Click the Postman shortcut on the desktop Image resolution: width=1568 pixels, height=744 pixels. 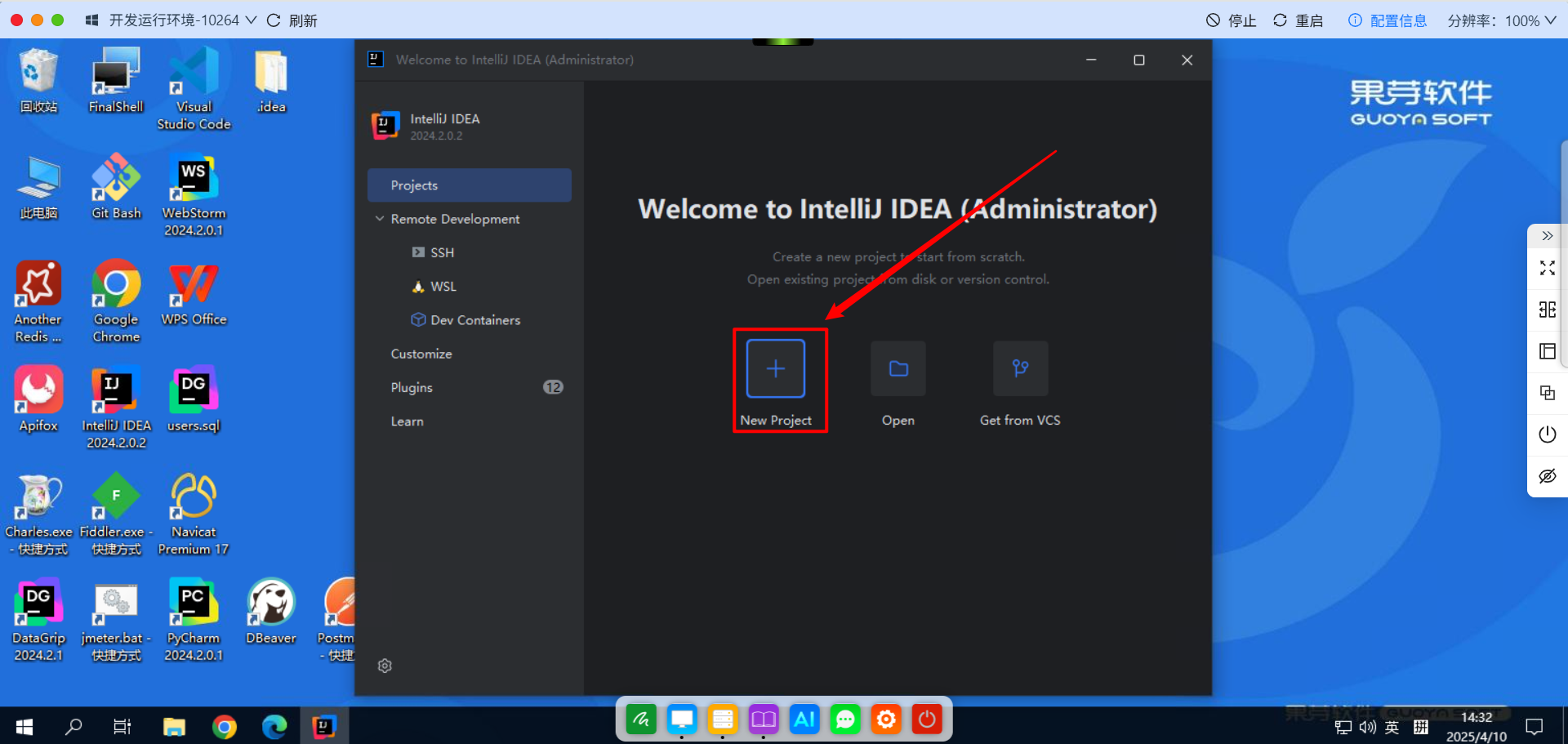[338, 621]
